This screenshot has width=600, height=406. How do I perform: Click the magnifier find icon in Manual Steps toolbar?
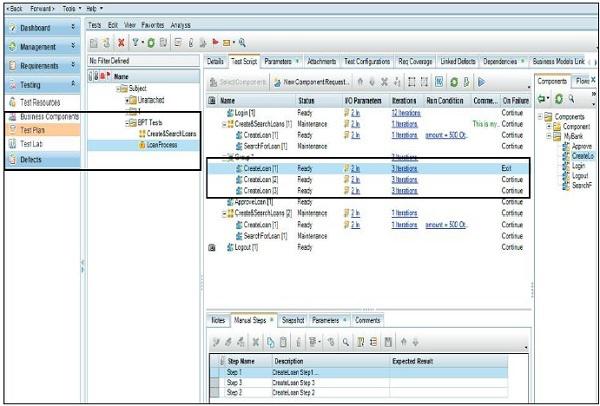coord(346,342)
